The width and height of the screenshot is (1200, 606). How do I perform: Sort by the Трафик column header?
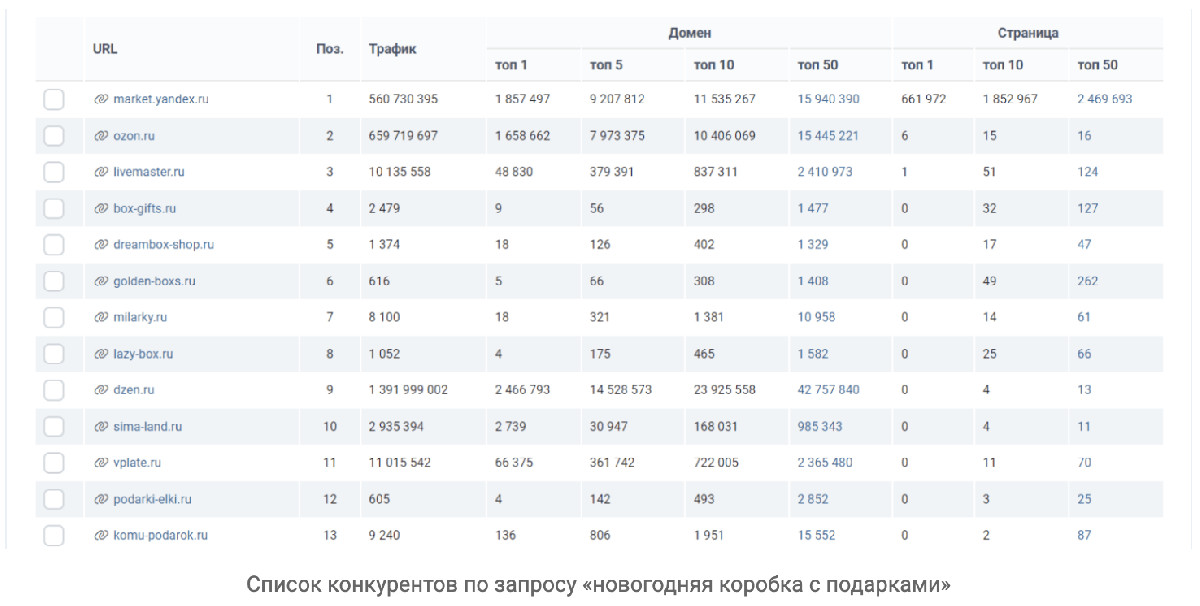click(x=393, y=48)
